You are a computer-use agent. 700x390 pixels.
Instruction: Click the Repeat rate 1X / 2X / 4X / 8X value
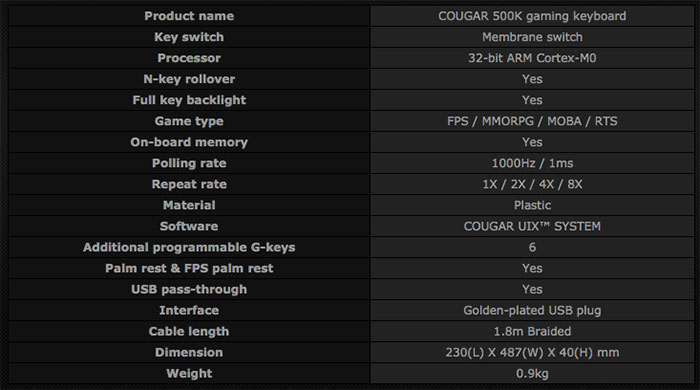(532, 184)
